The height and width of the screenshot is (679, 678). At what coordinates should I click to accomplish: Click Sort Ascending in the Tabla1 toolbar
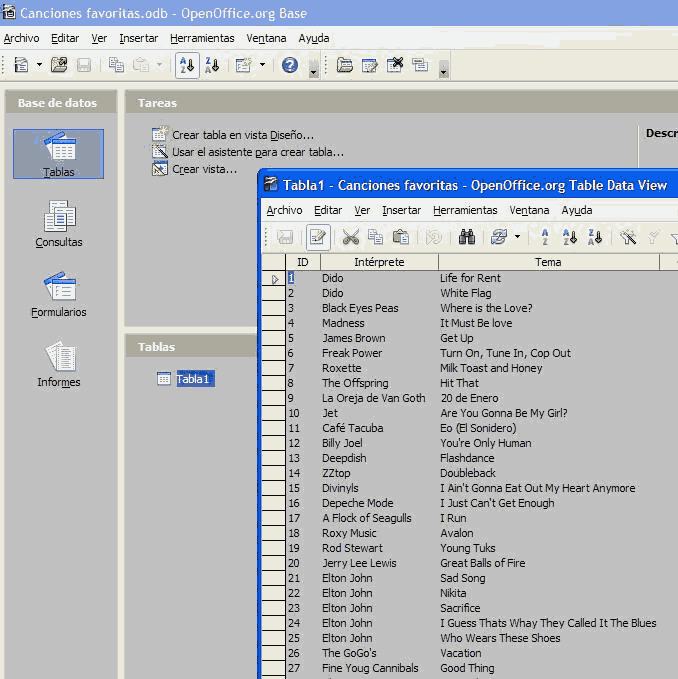[x=570, y=237]
